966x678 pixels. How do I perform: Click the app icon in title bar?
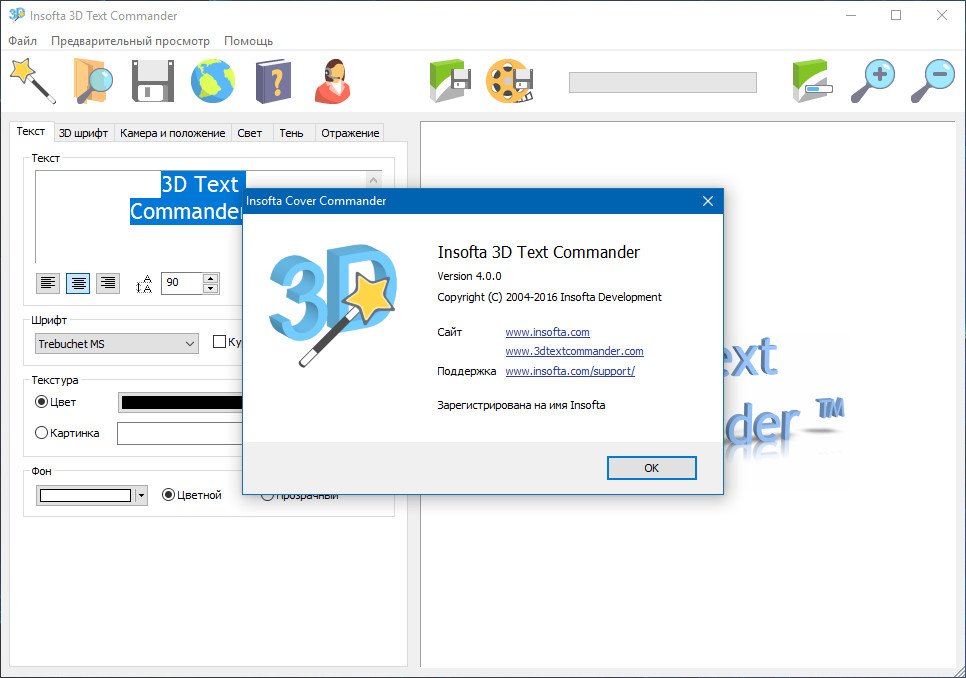17,15
